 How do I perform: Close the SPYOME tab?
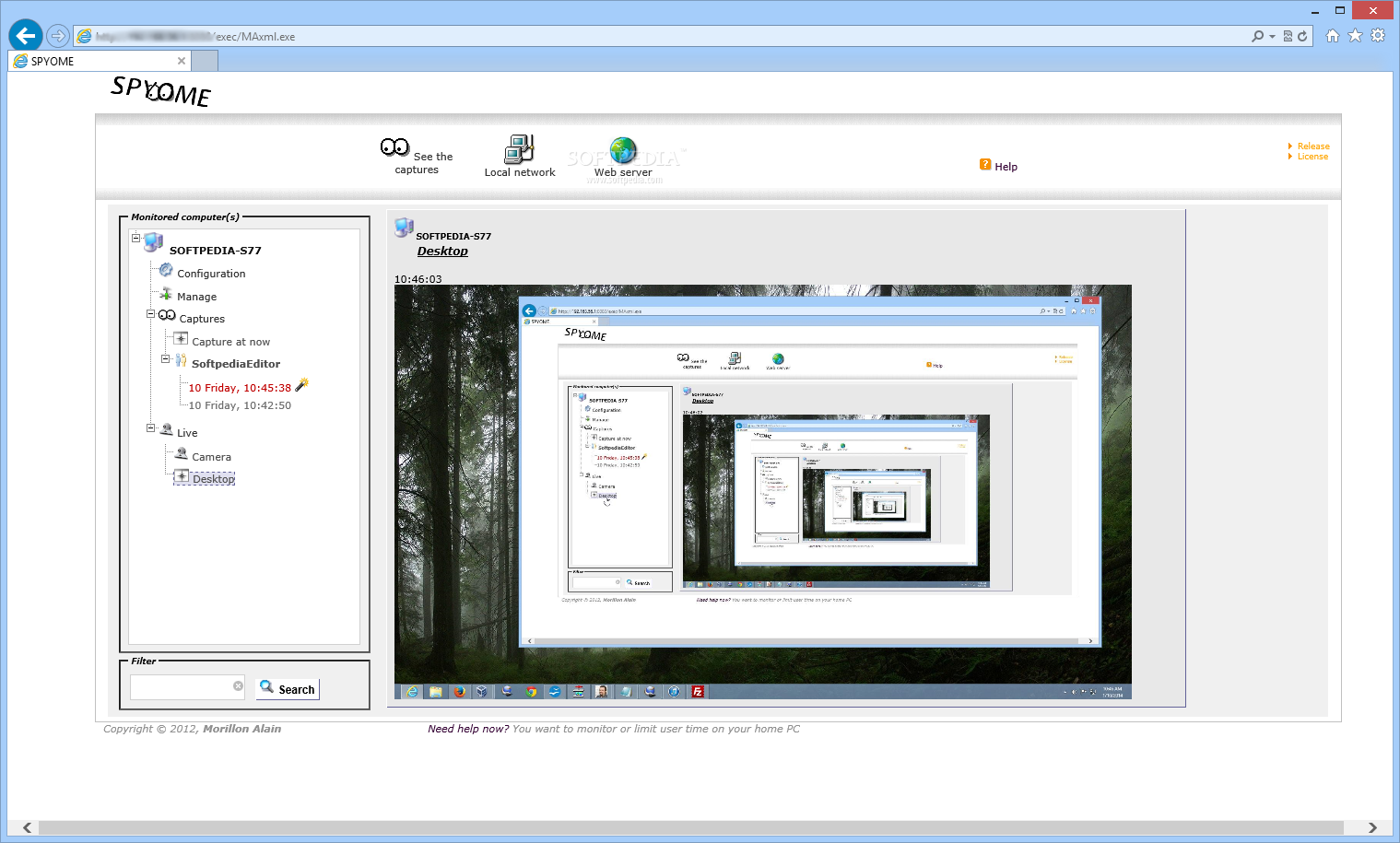[x=182, y=61]
